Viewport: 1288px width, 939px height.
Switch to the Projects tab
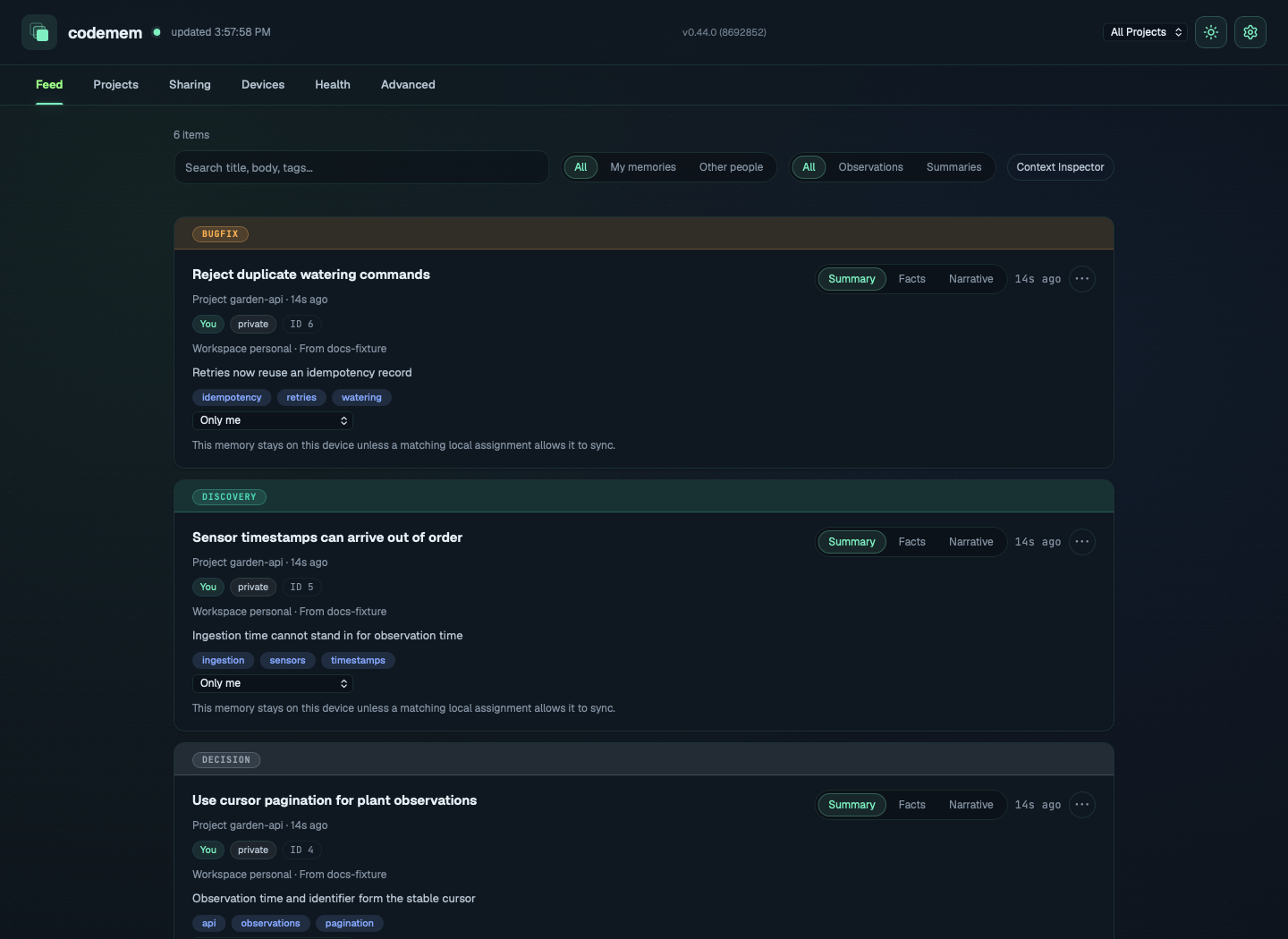pos(116,85)
